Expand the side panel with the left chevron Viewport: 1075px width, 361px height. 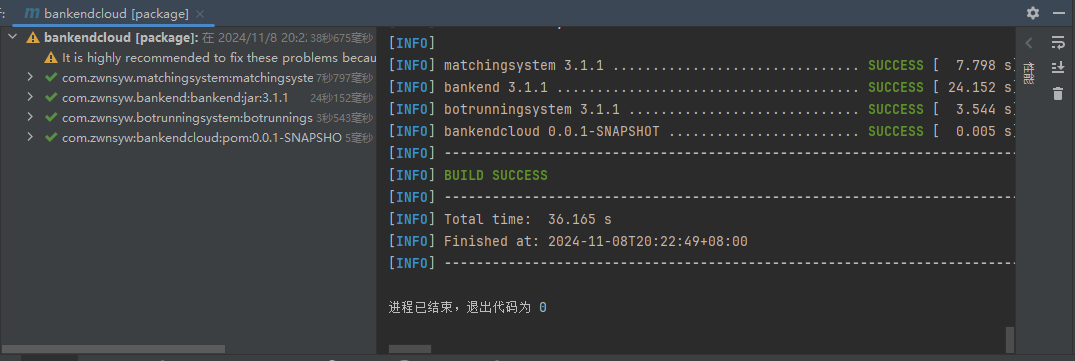point(1028,43)
